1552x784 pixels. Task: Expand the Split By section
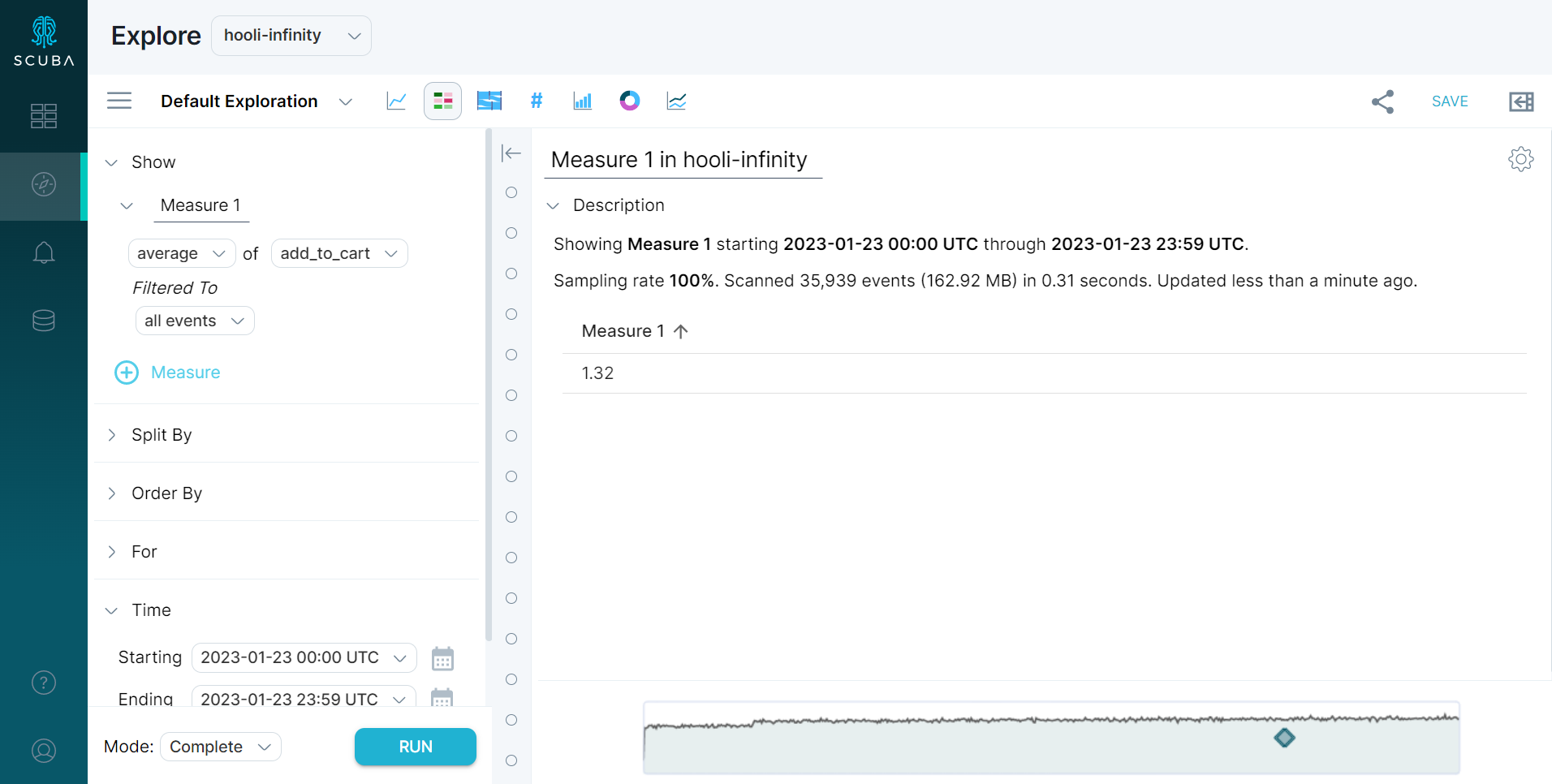point(112,435)
